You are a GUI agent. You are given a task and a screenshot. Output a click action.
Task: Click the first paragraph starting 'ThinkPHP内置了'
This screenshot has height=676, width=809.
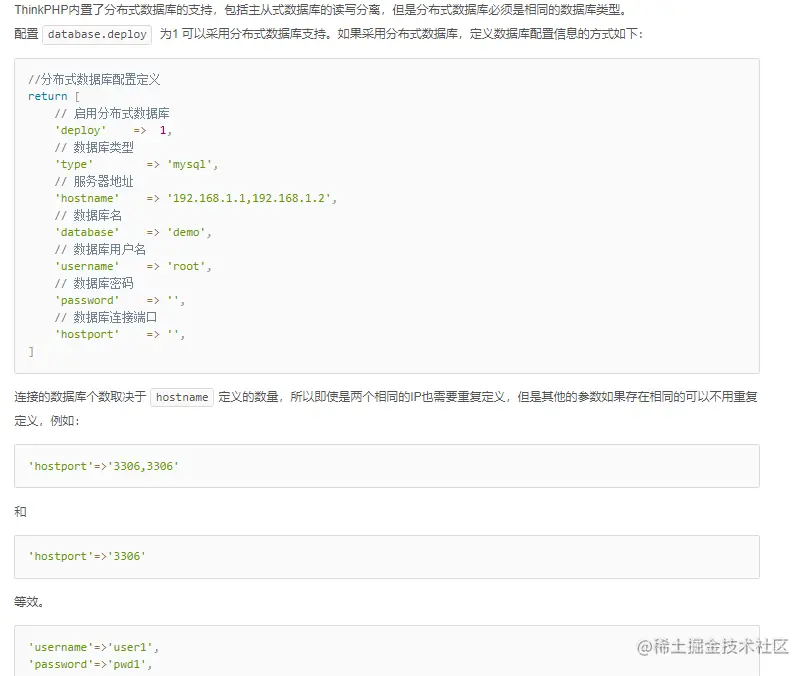click(x=320, y=10)
